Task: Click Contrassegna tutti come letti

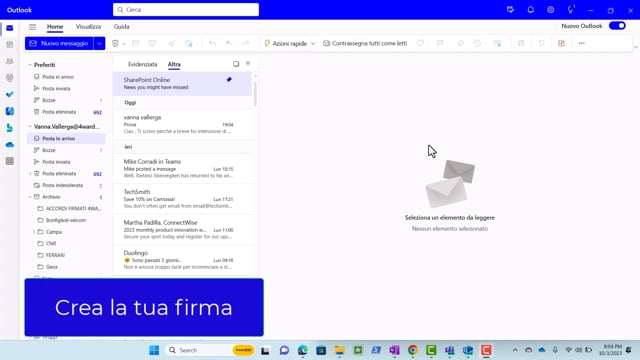Action: click(x=365, y=43)
